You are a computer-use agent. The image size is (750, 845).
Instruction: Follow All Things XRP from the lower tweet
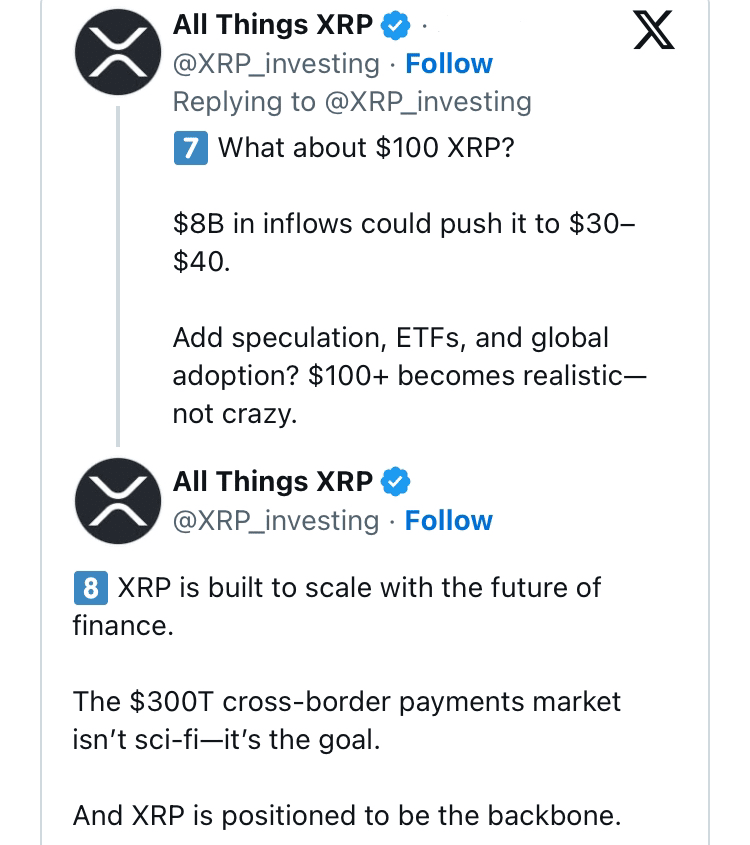pos(449,521)
